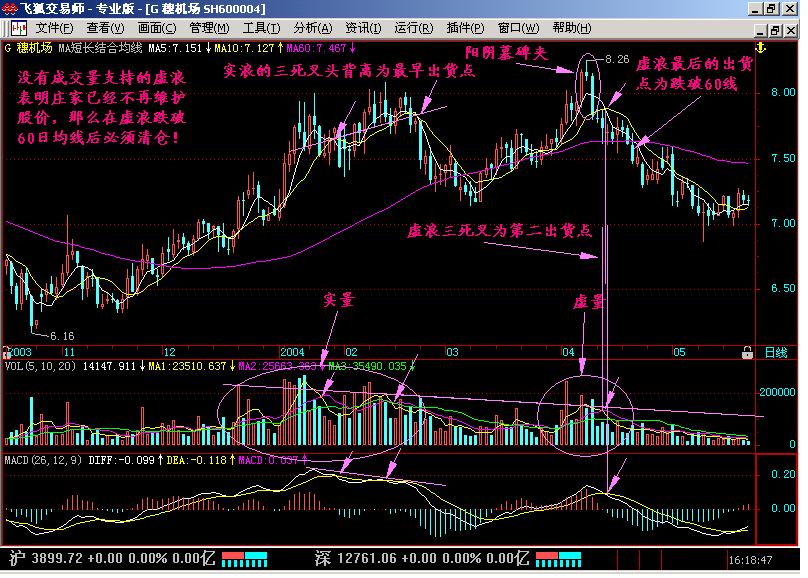Select the 虚量 annotation text on chart
The height and width of the screenshot is (578, 808).
point(588,302)
